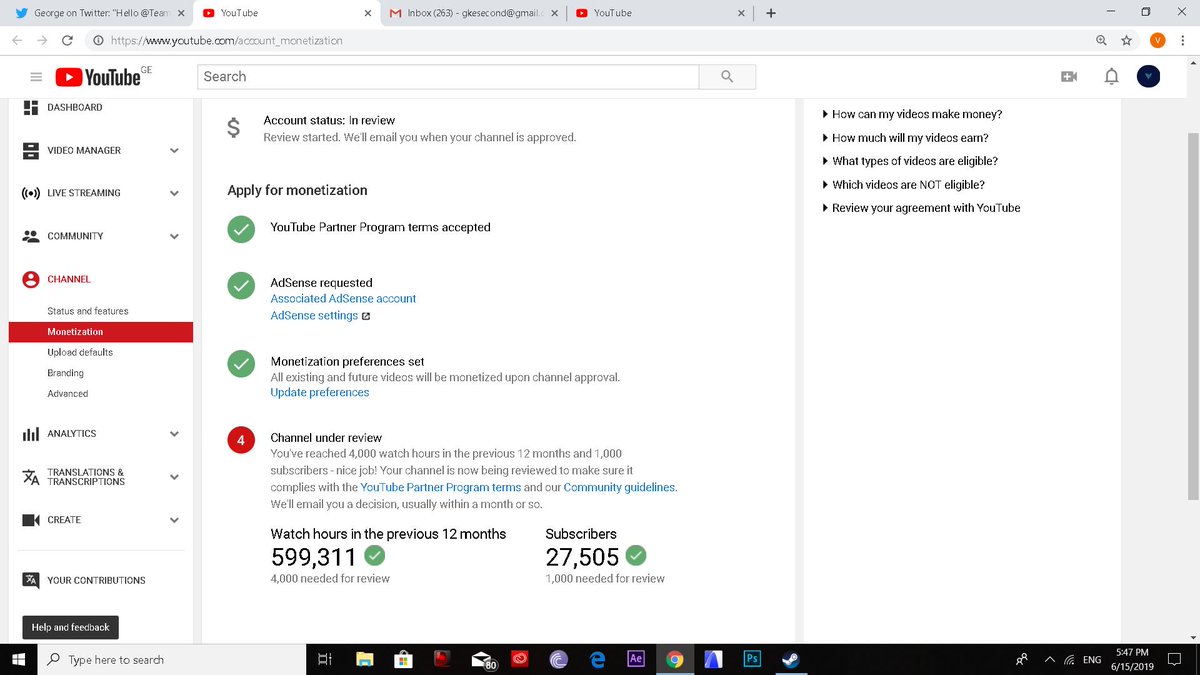The image size is (1200, 675).
Task: Click the page vertical scrollbar
Action: pyautogui.click(x=1192, y=315)
